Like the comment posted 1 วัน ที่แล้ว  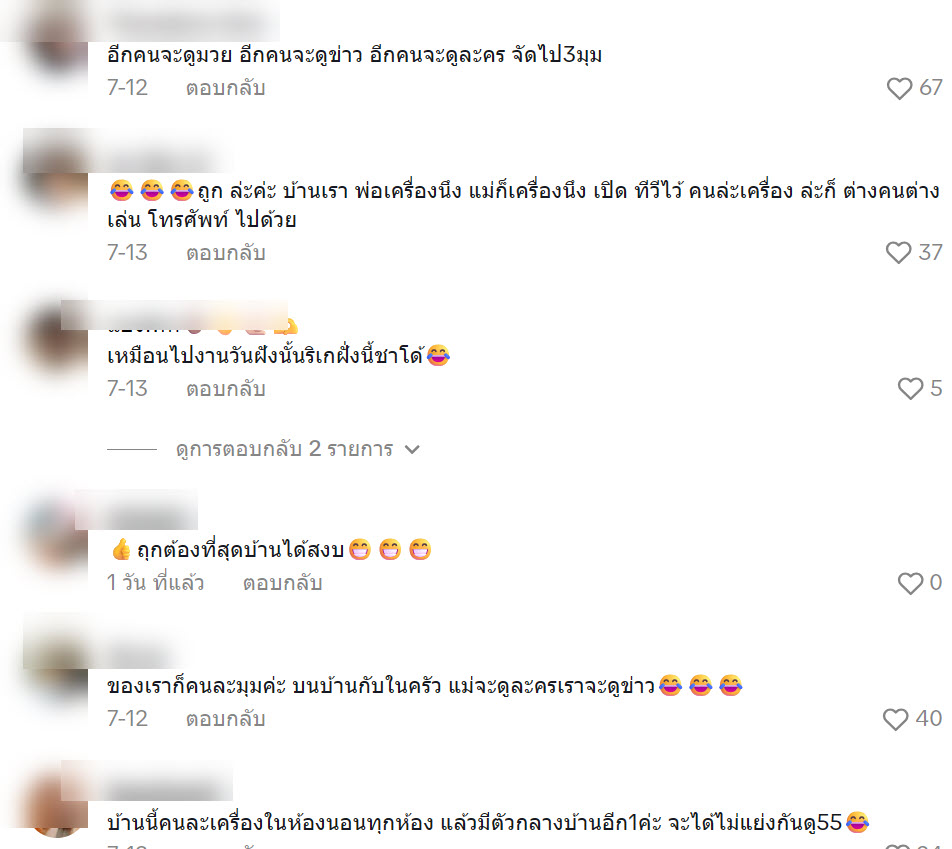[910, 584]
